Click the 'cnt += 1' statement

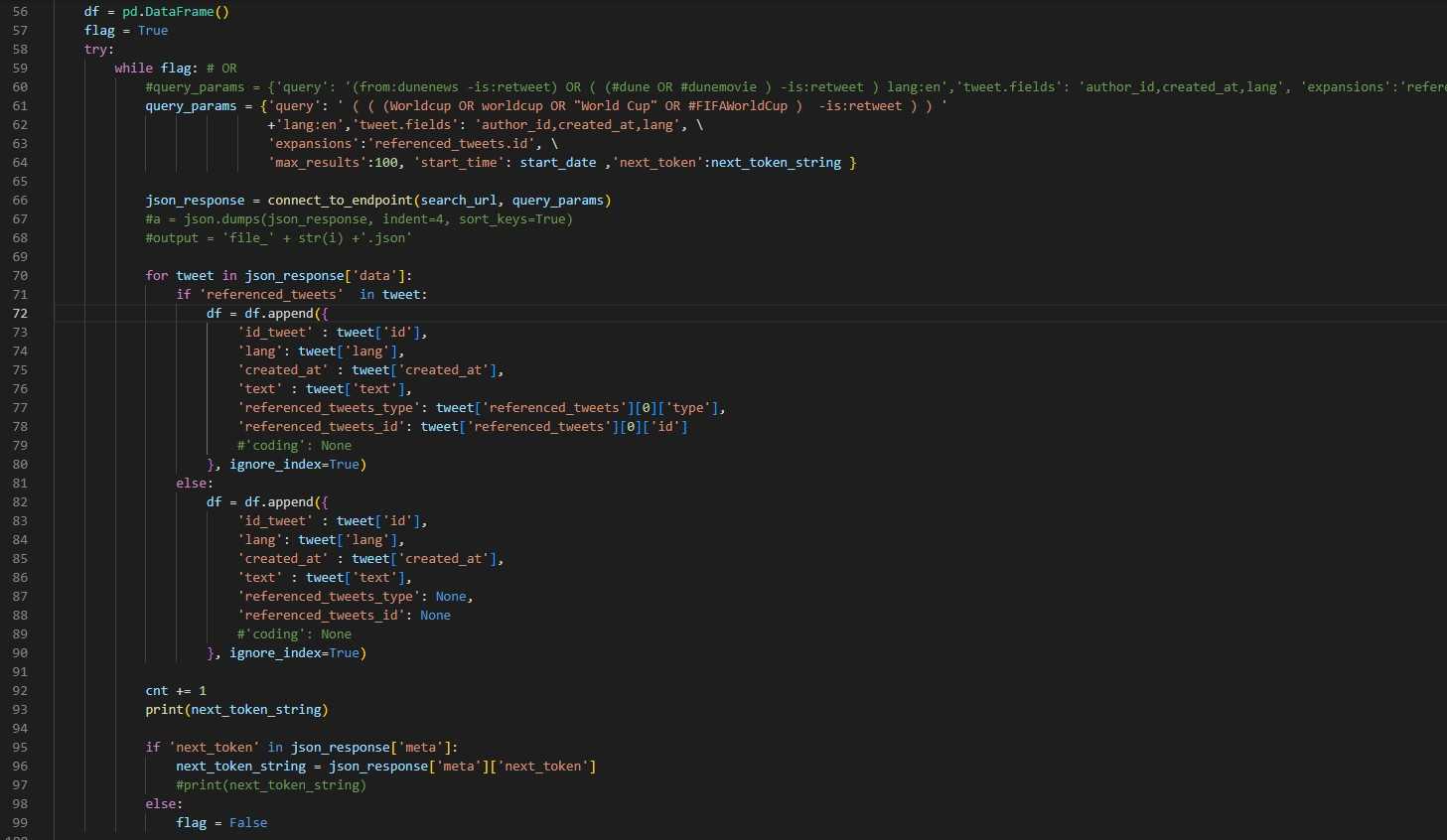point(176,691)
